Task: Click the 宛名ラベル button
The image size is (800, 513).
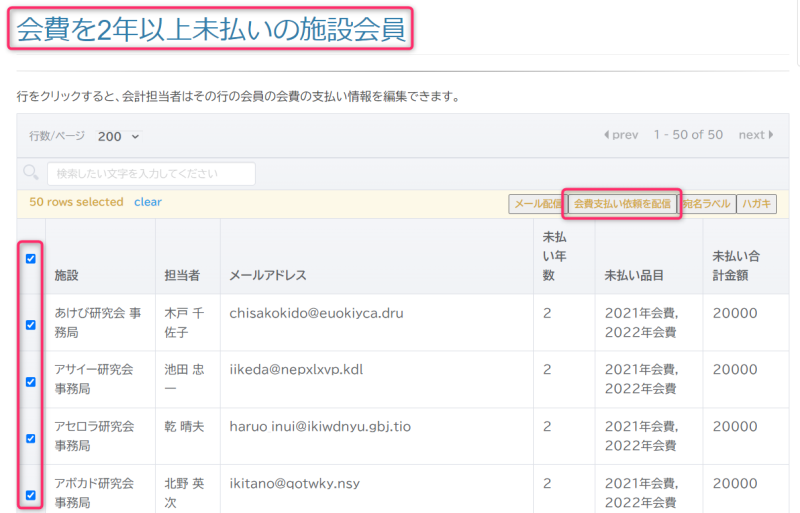Action: (707, 204)
